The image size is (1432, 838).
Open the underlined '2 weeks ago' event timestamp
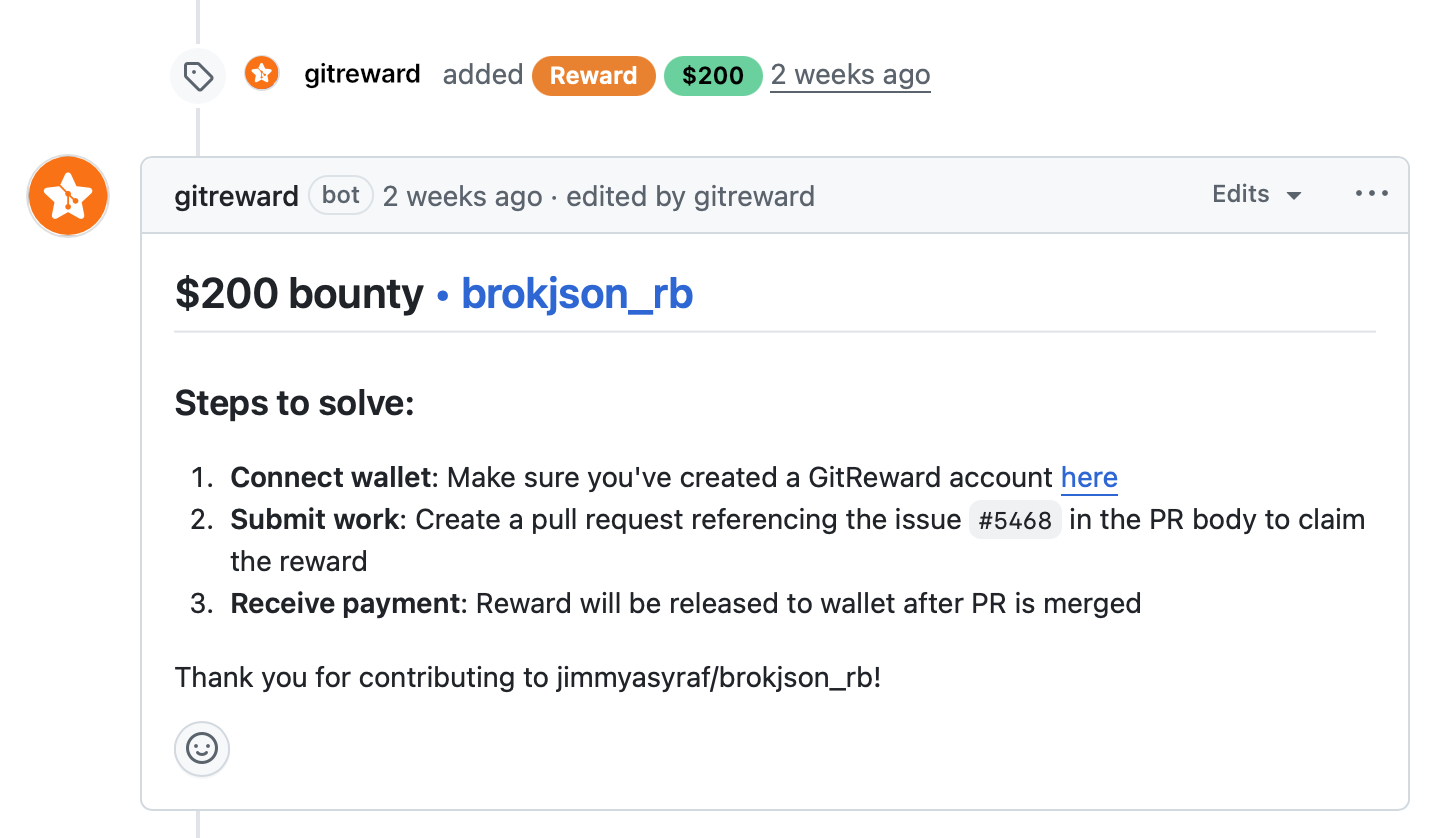coord(850,75)
